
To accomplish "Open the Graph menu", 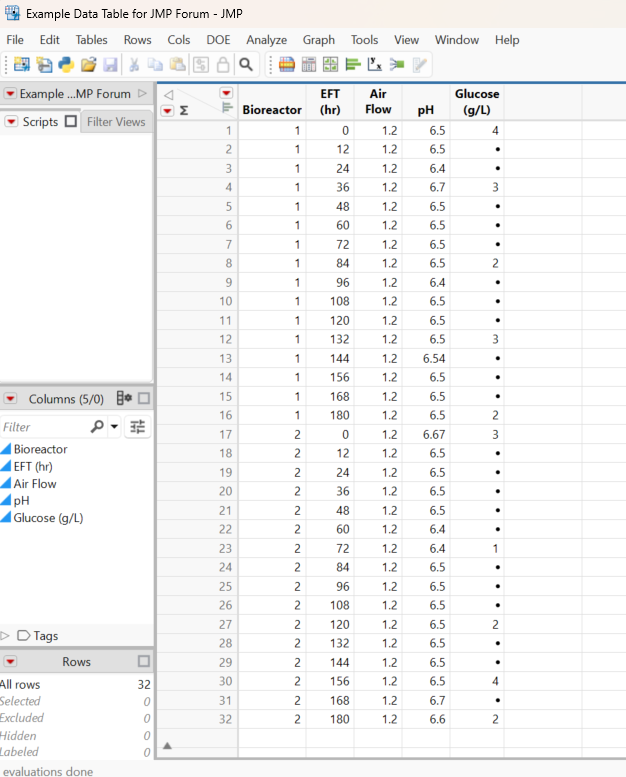I will pyautogui.click(x=319, y=40).
